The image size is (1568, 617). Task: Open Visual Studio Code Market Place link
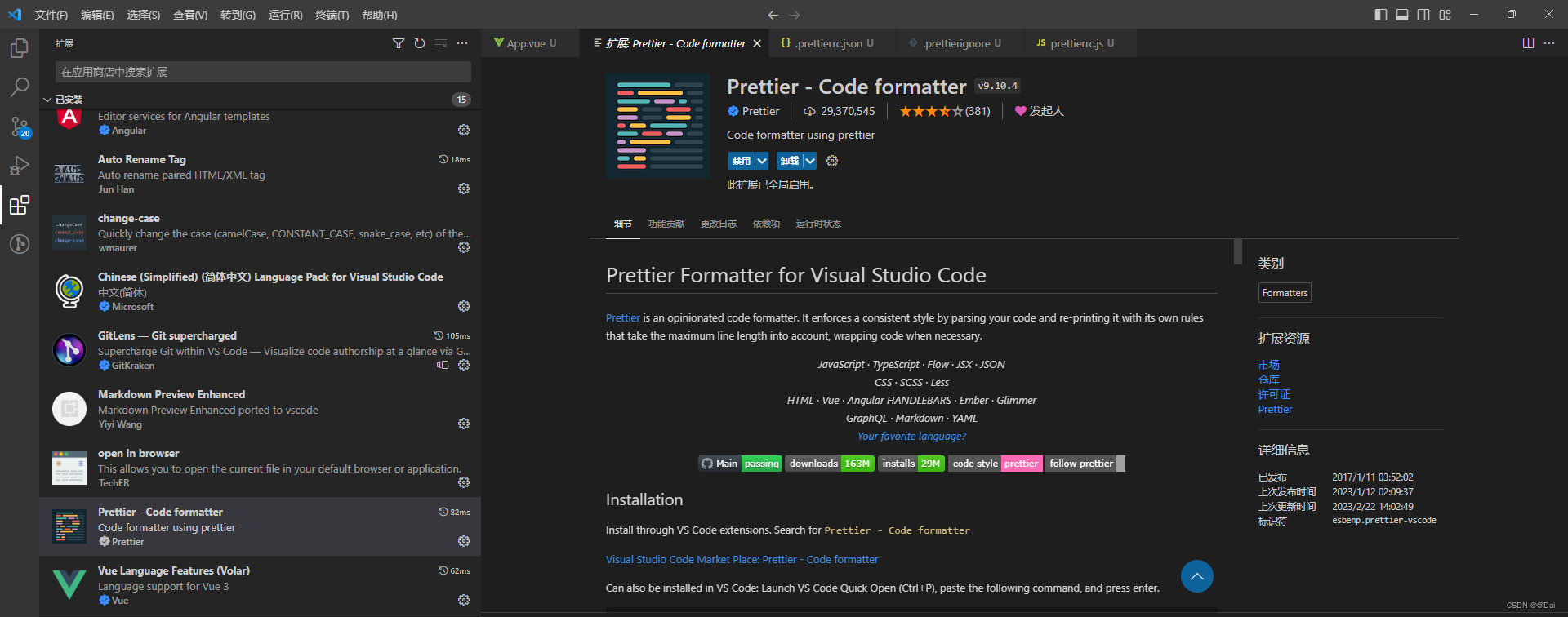pyautogui.click(x=742, y=560)
